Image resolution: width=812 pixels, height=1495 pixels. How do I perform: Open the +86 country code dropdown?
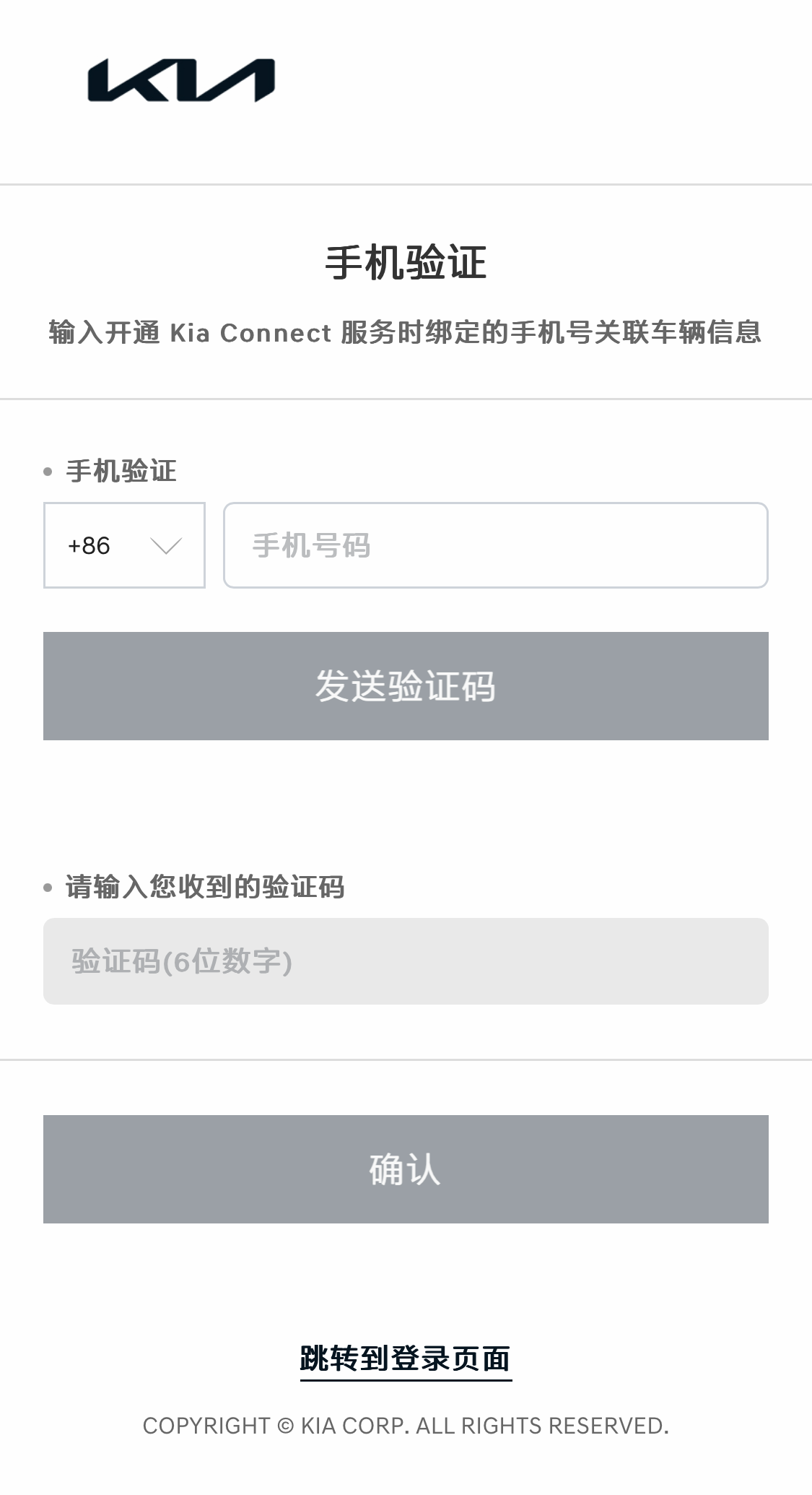[x=124, y=545]
